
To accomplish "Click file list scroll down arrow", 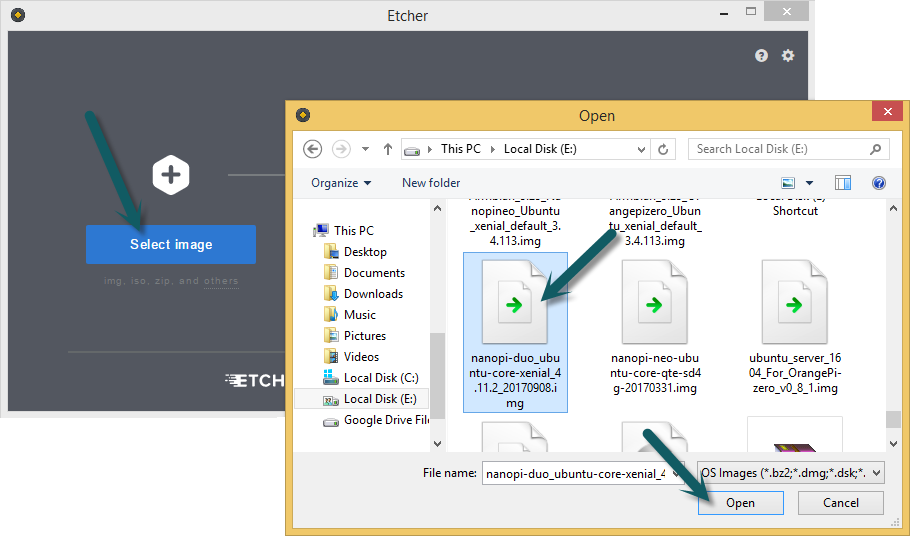I will point(893,444).
